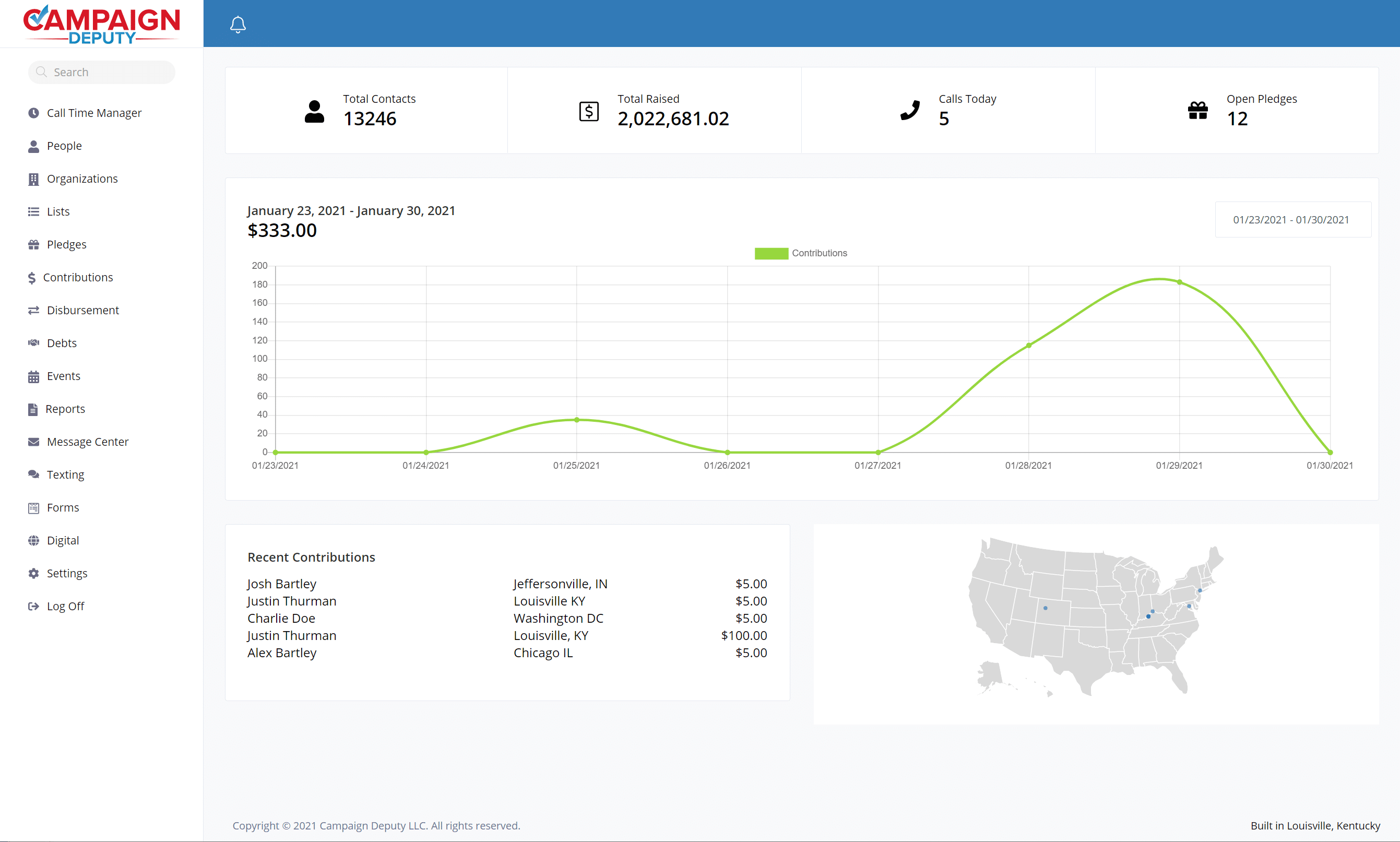Open the Events page

(x=64, y=376)
